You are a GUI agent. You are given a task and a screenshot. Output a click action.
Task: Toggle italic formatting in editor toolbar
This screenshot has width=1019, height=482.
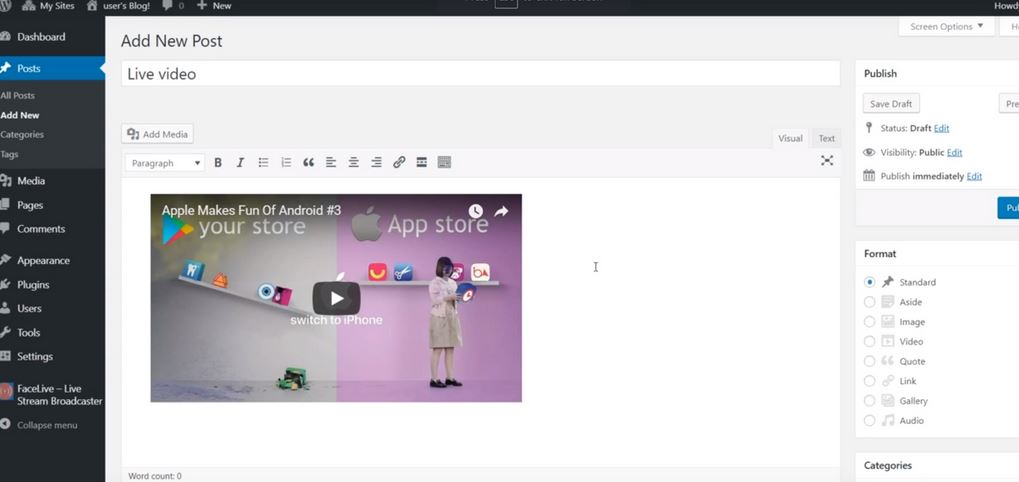(240, 162)
